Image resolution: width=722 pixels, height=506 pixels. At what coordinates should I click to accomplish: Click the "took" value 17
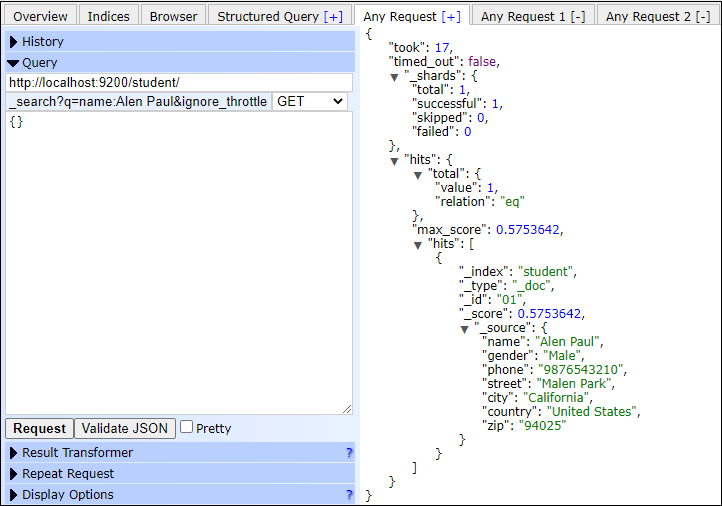(x=442, y=48)
